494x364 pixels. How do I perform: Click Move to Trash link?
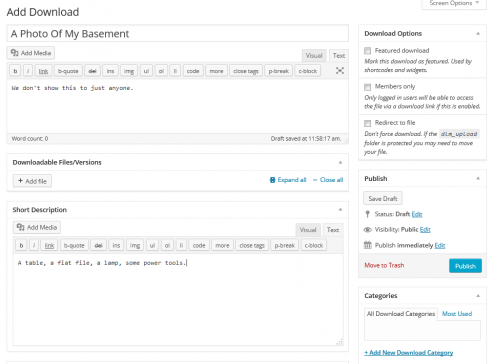(x=384, y=265)
